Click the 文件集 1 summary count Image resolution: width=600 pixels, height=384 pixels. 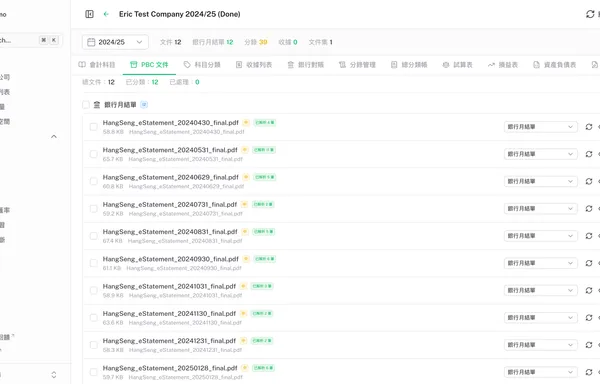coord(321,42)
